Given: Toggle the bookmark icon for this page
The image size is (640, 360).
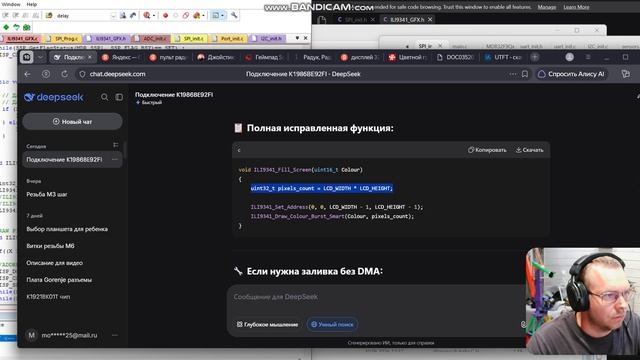Looking at the screenshot, I should coord(525,74).
